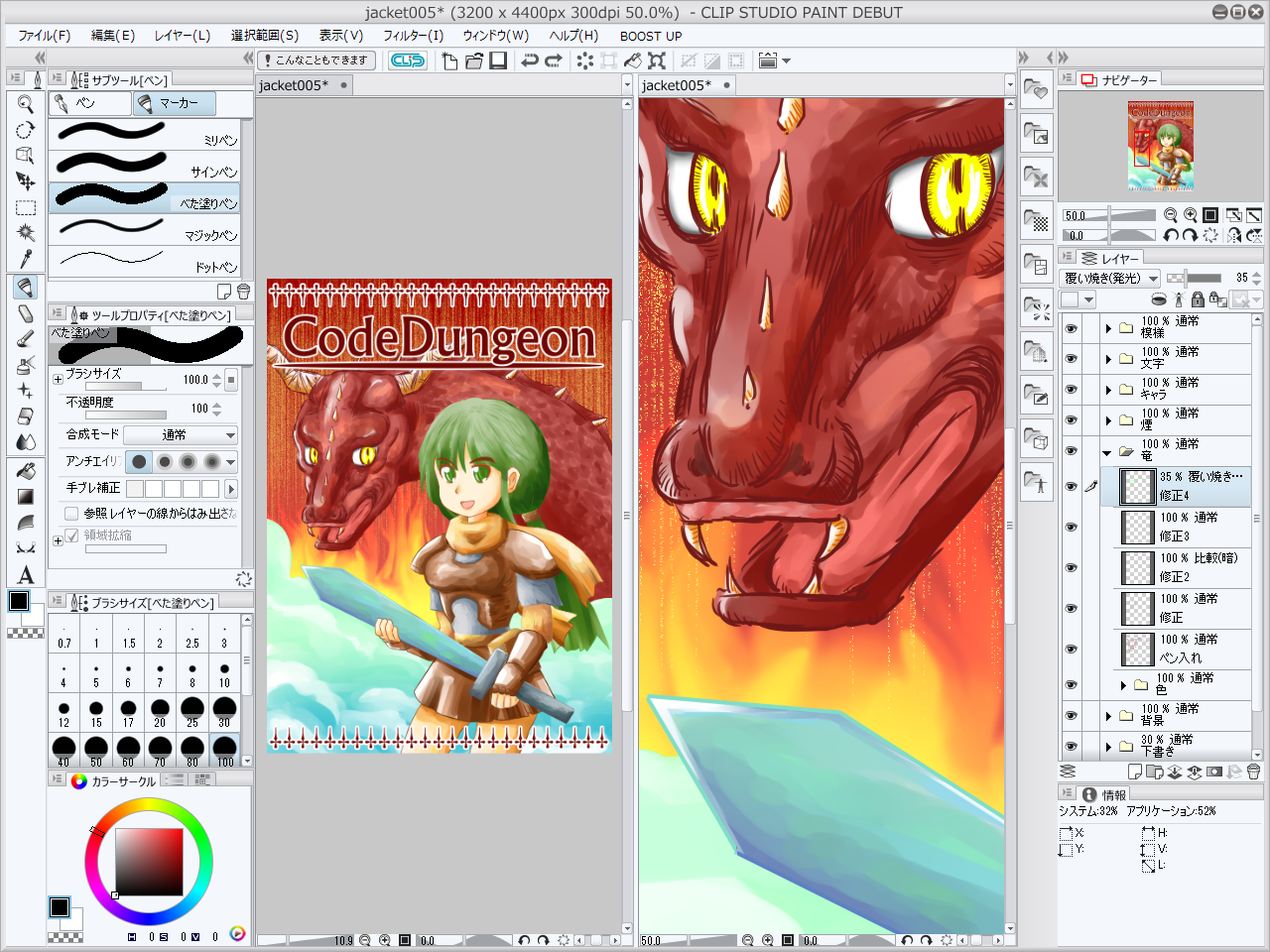1270x952 pixels.
Task: Click the こんなこともできます button
Action: coord(317,60)
